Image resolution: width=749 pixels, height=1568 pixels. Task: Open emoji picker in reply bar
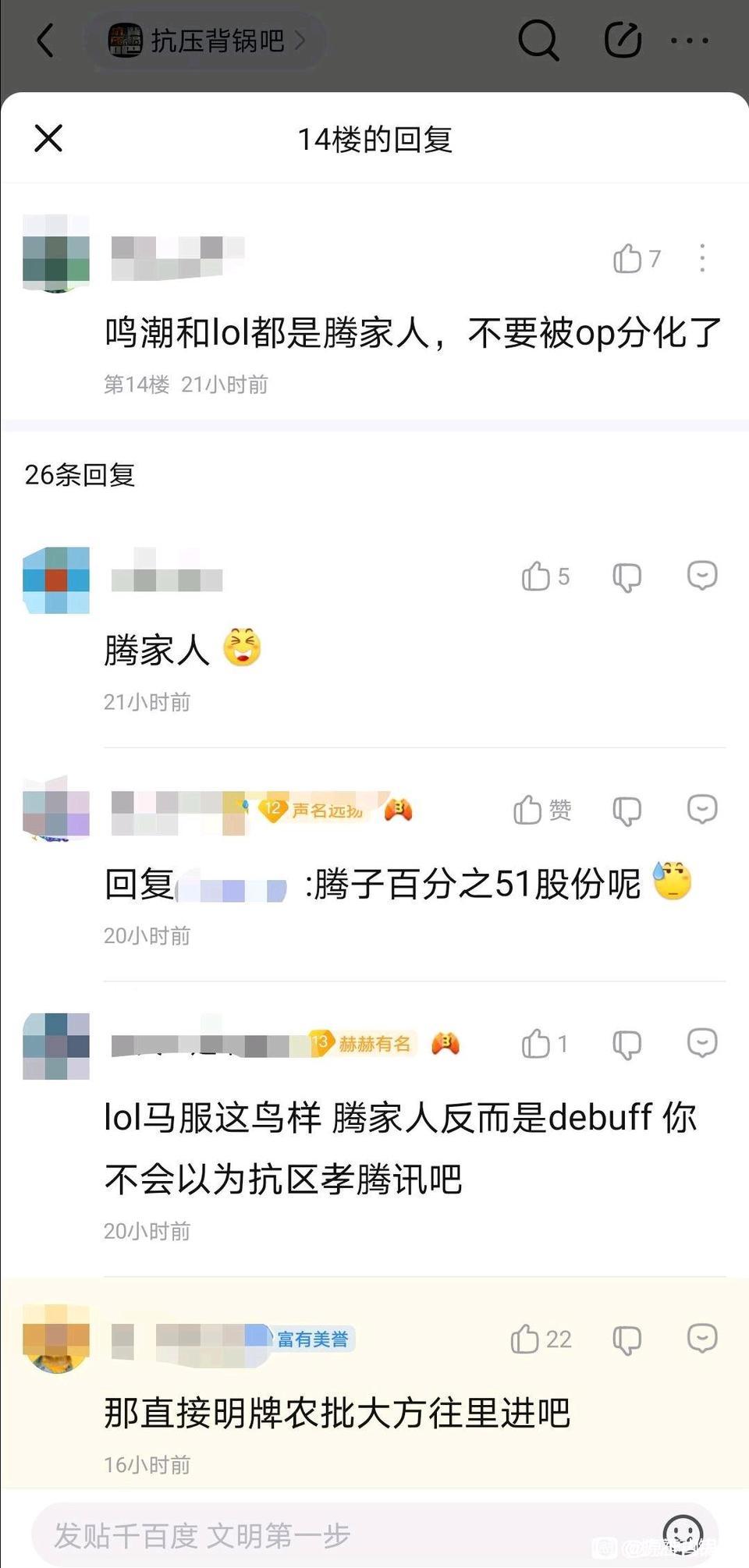tap(683, 1534)
